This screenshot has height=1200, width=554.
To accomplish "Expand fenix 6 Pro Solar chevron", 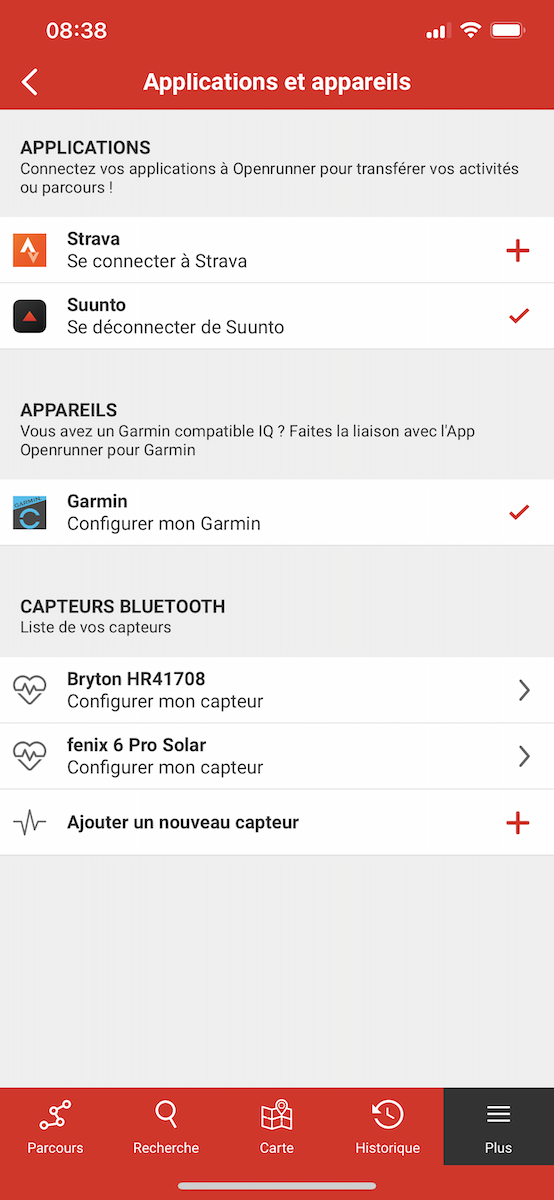I will [524, 756].
